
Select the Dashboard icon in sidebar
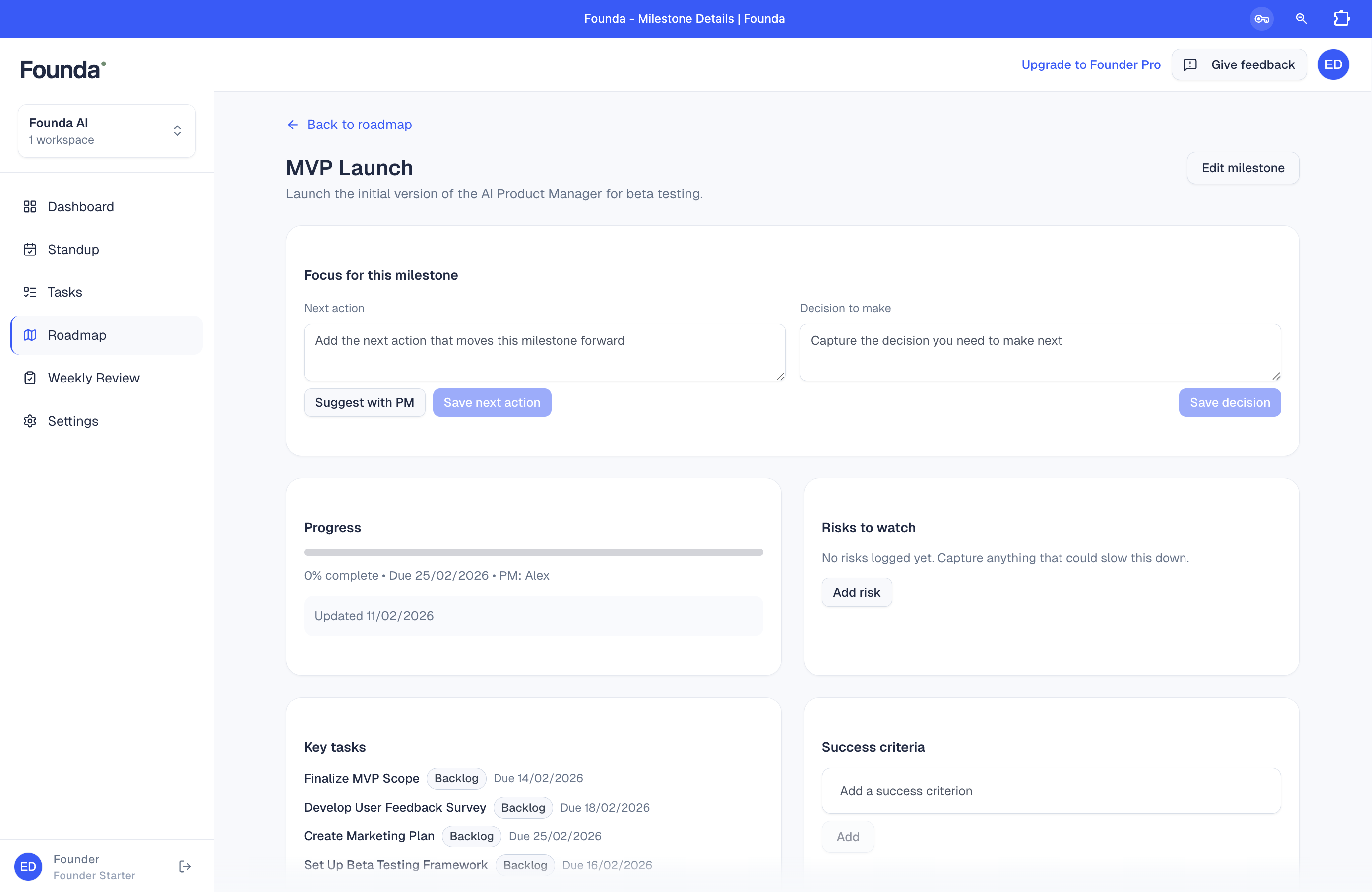(x=30, y=206)
